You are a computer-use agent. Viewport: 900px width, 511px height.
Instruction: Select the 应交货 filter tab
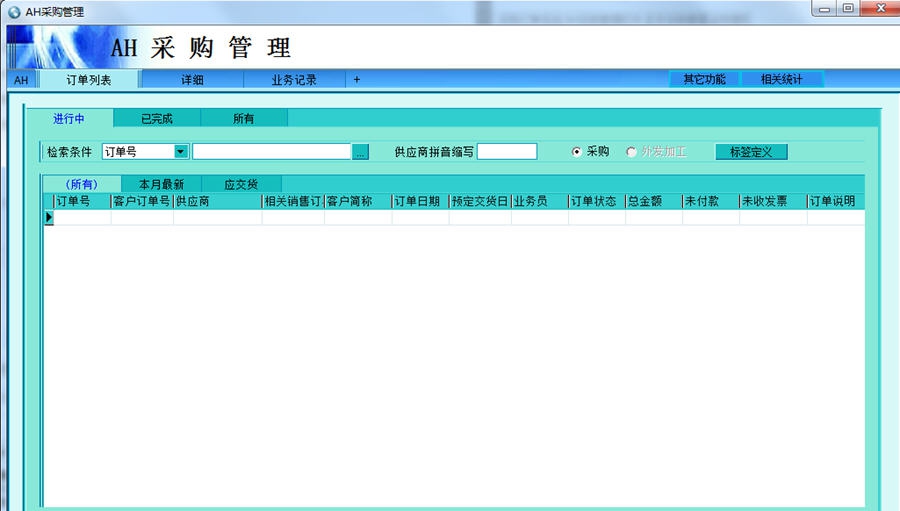point(241,184)
